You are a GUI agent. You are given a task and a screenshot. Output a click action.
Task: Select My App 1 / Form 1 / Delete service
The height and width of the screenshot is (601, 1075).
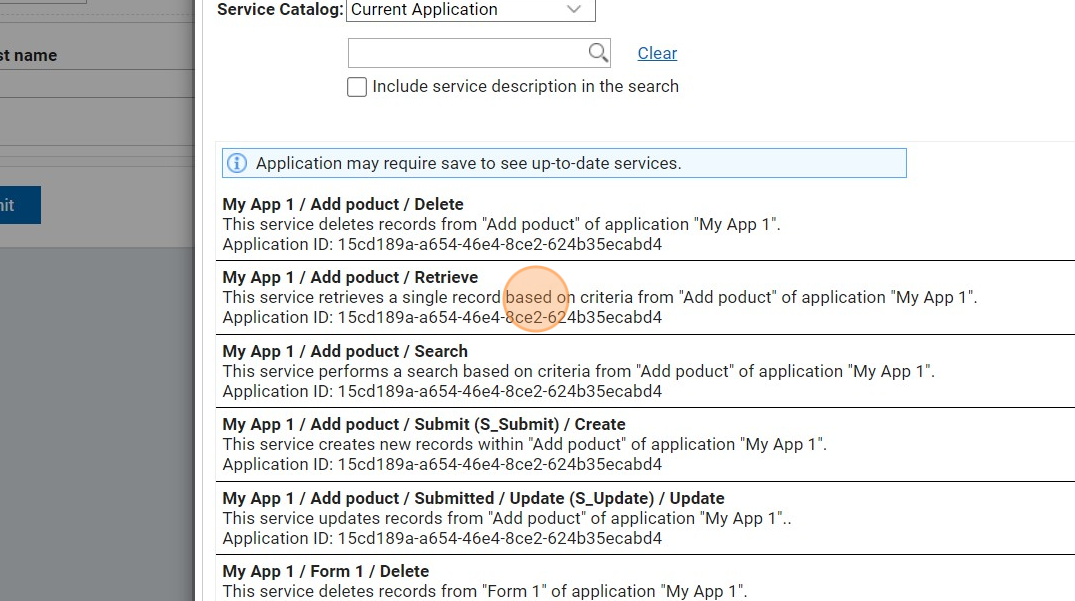(x=326, y=571)
